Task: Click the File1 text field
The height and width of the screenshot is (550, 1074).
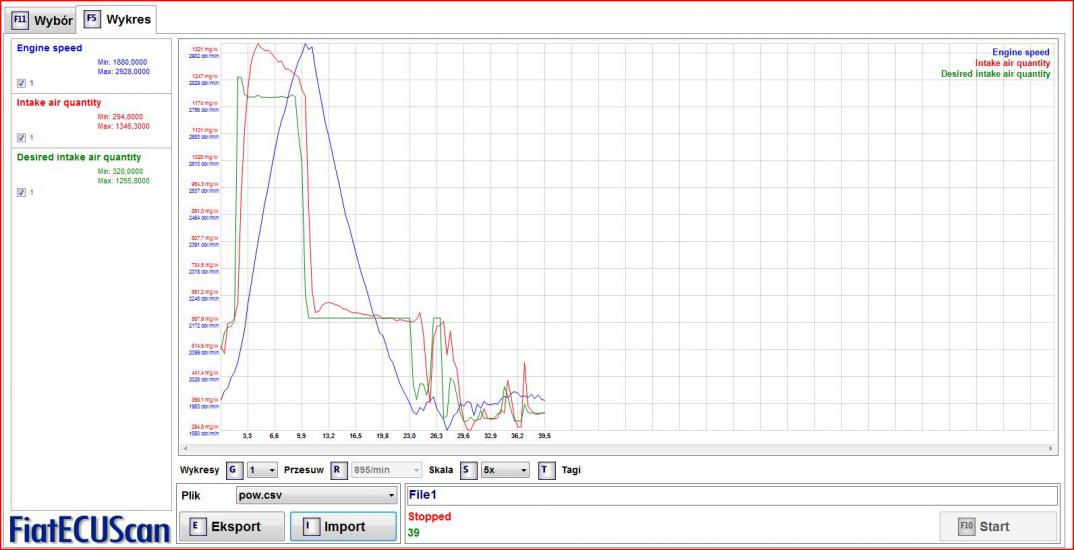Action: pos(732,495)
